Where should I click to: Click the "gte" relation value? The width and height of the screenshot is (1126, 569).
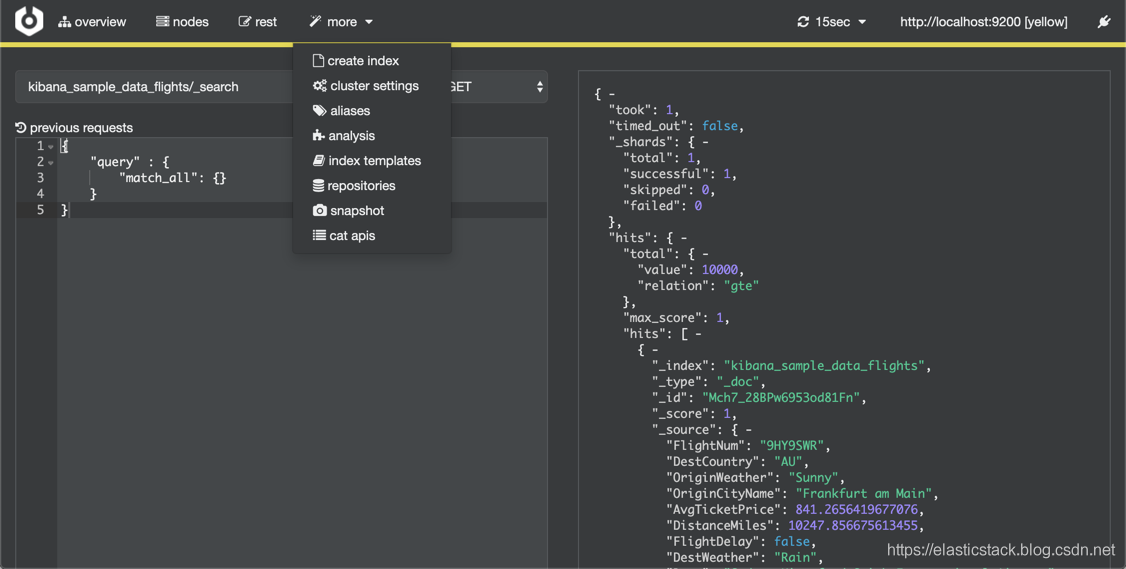pyautogui.click(x=741, y=285)
